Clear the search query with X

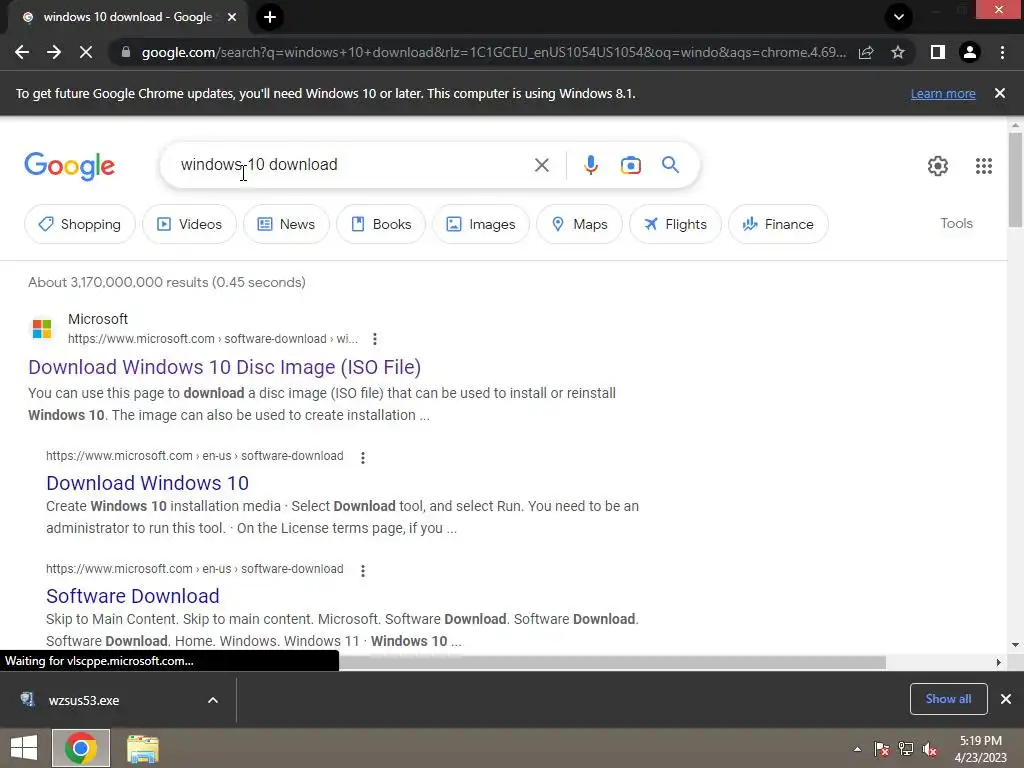[541, 165]
